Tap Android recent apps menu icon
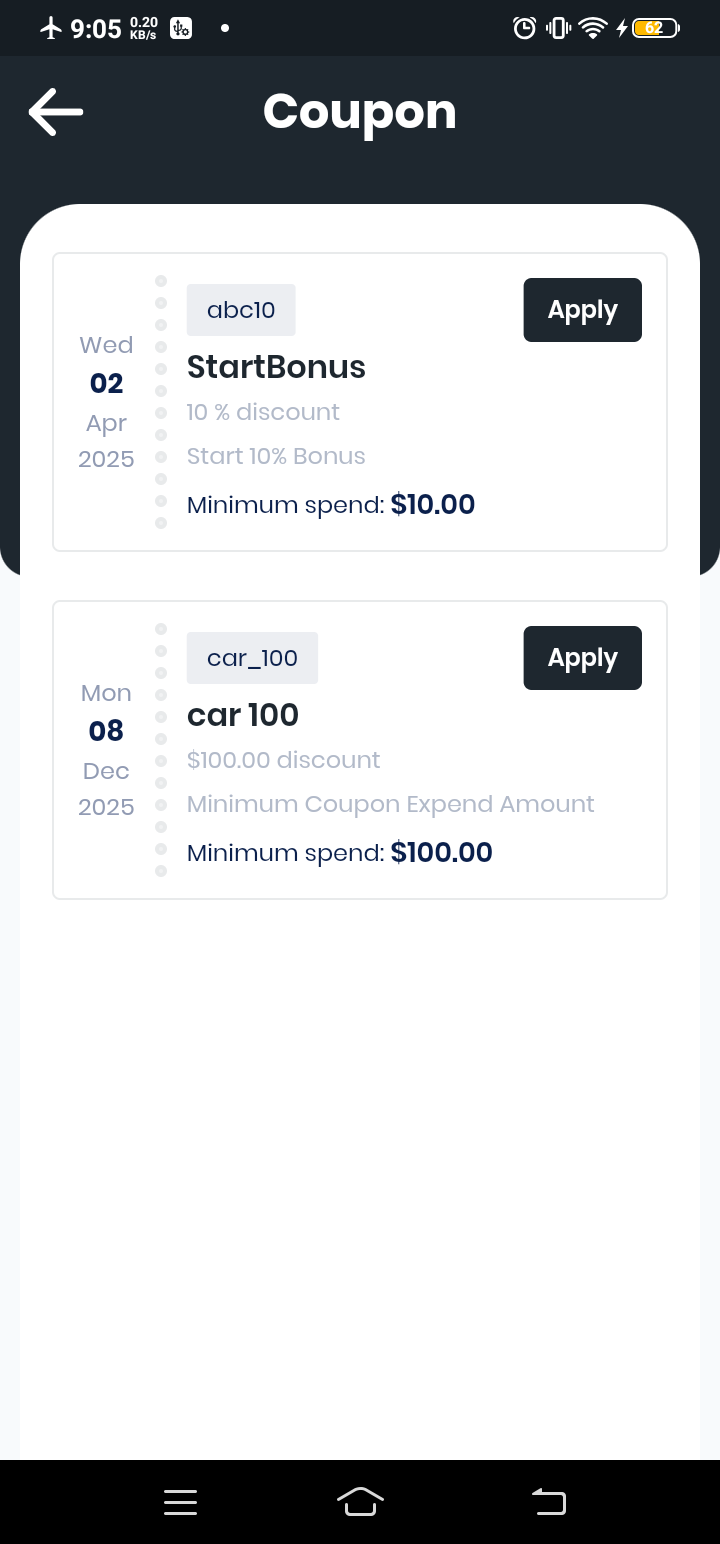This screenshot has width=720, height=1544. (180, 1502)
